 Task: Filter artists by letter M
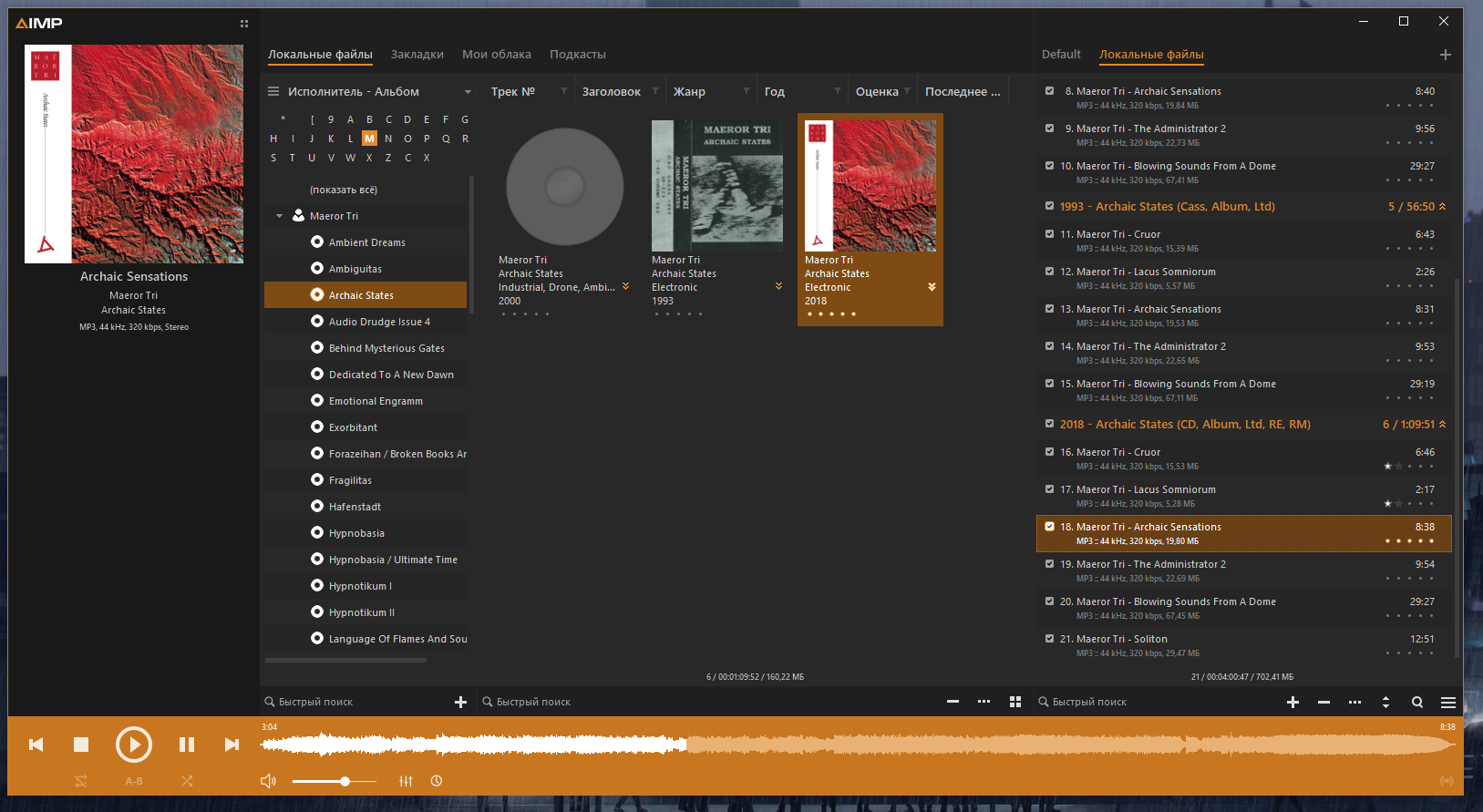[x=369, y=139]
